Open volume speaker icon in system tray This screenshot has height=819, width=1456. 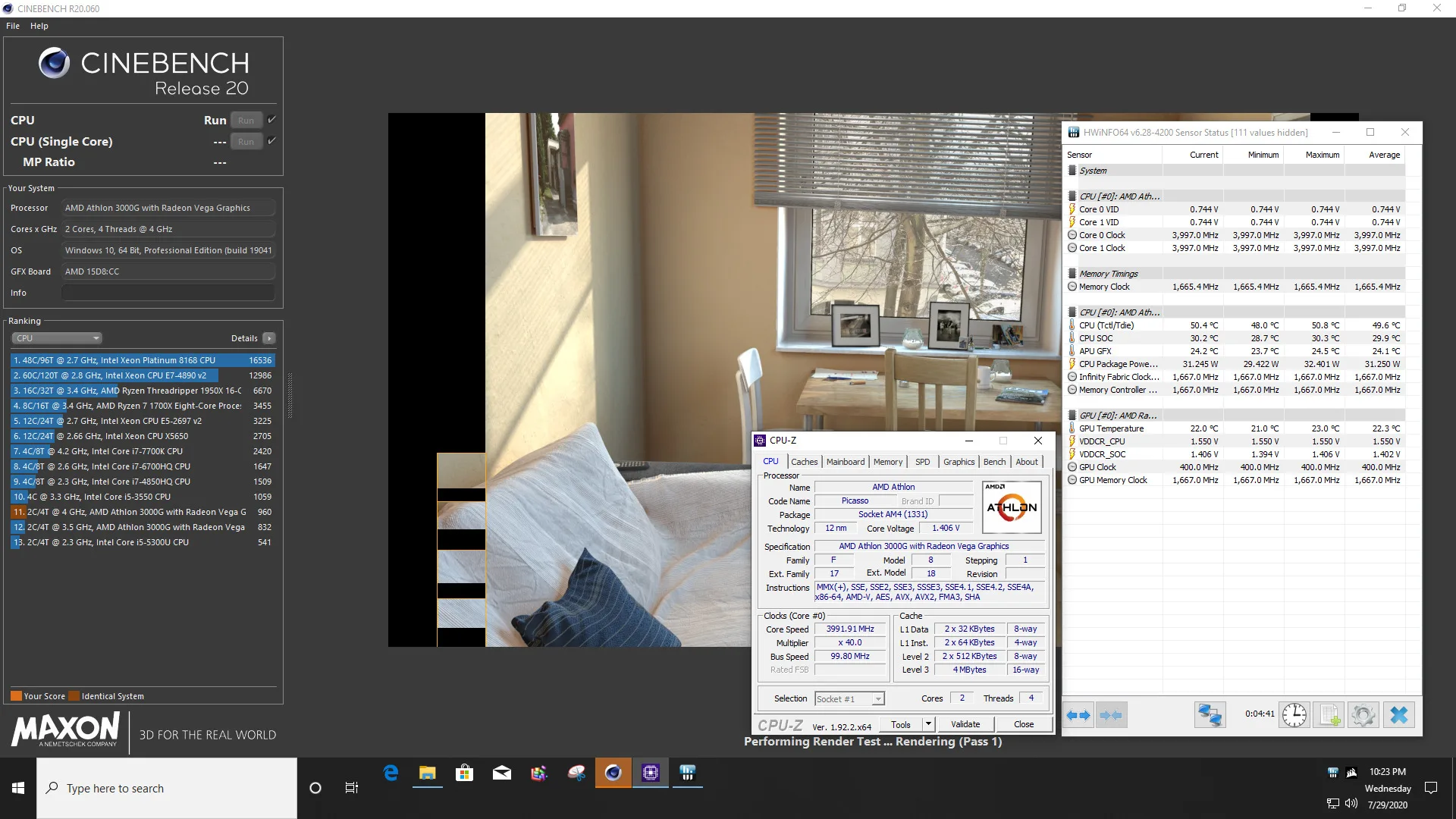tap(1351, 803)
